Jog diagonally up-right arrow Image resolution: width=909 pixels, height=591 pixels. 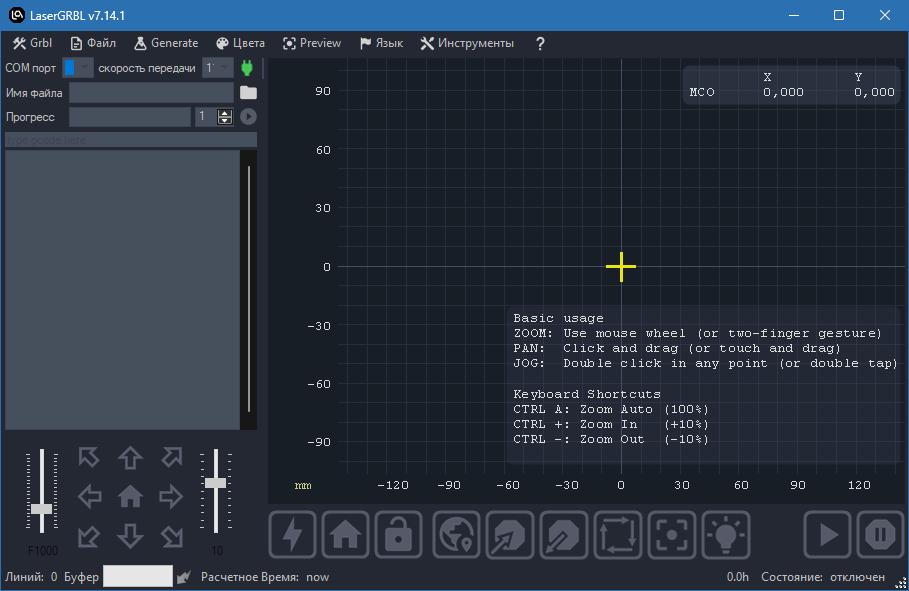172,457
